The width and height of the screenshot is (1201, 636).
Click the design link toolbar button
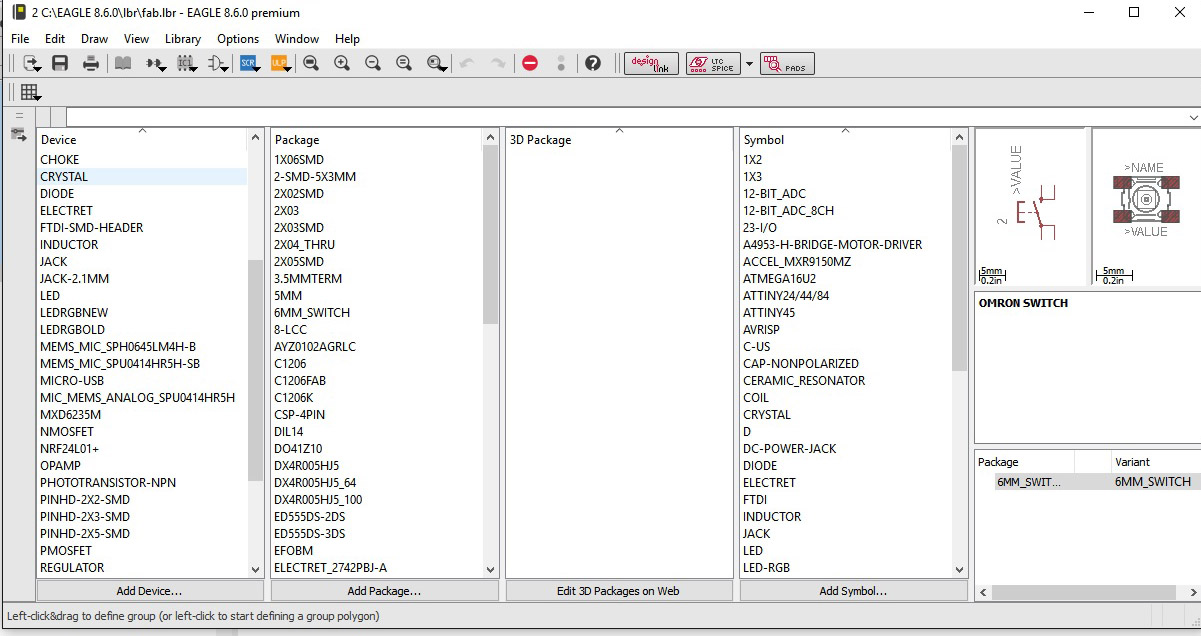pos(651,63)
